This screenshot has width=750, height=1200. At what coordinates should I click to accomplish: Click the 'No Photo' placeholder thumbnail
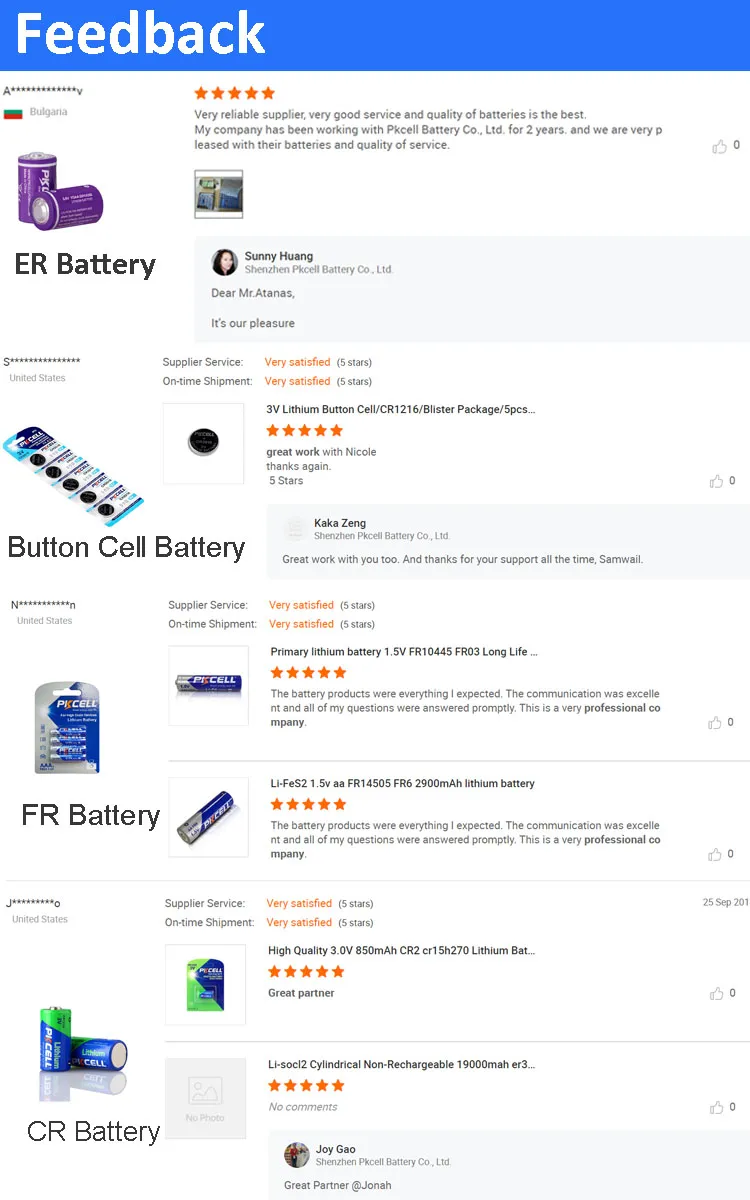tap(205, 1098)
